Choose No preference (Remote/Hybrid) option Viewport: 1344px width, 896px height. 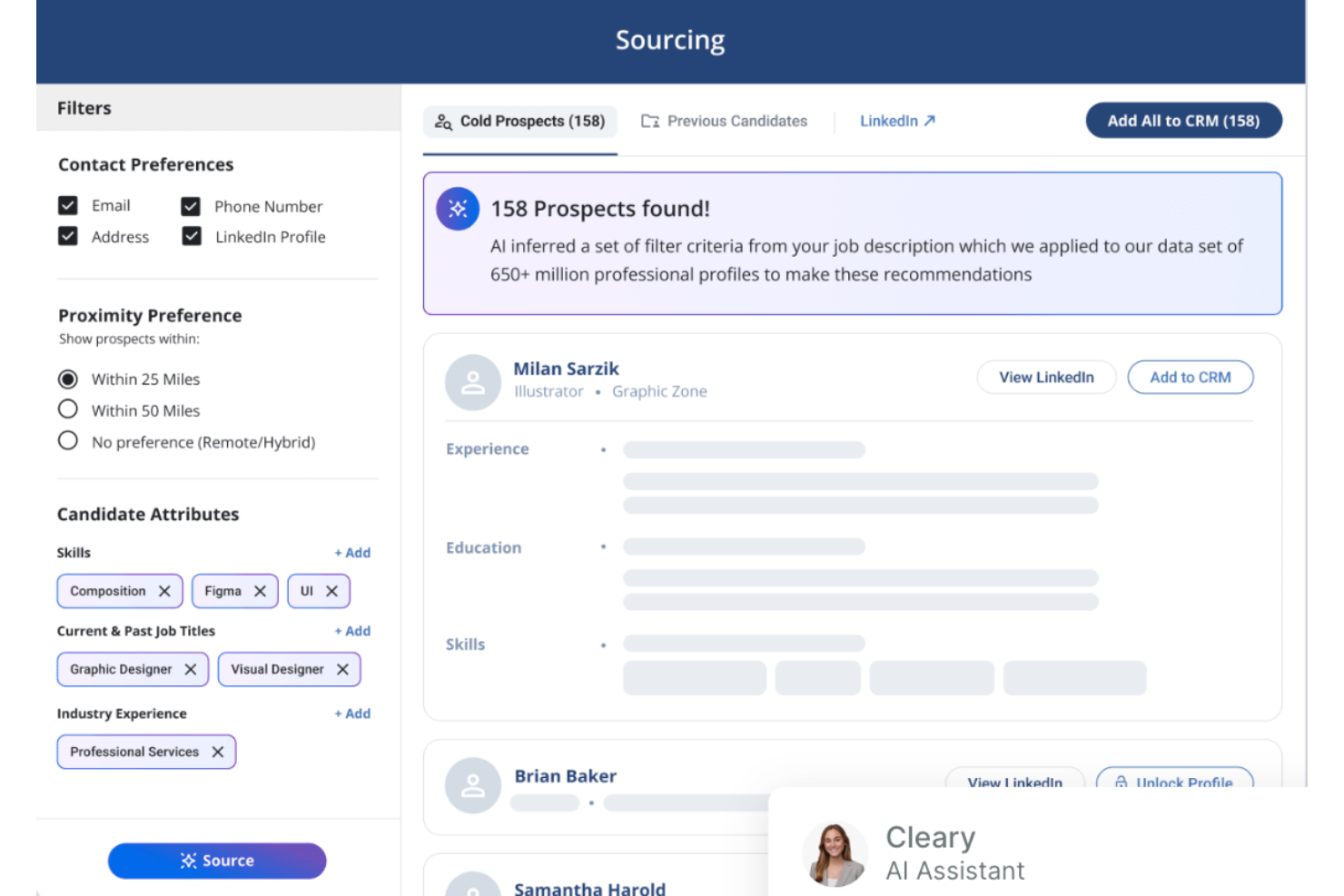(68, 441)
